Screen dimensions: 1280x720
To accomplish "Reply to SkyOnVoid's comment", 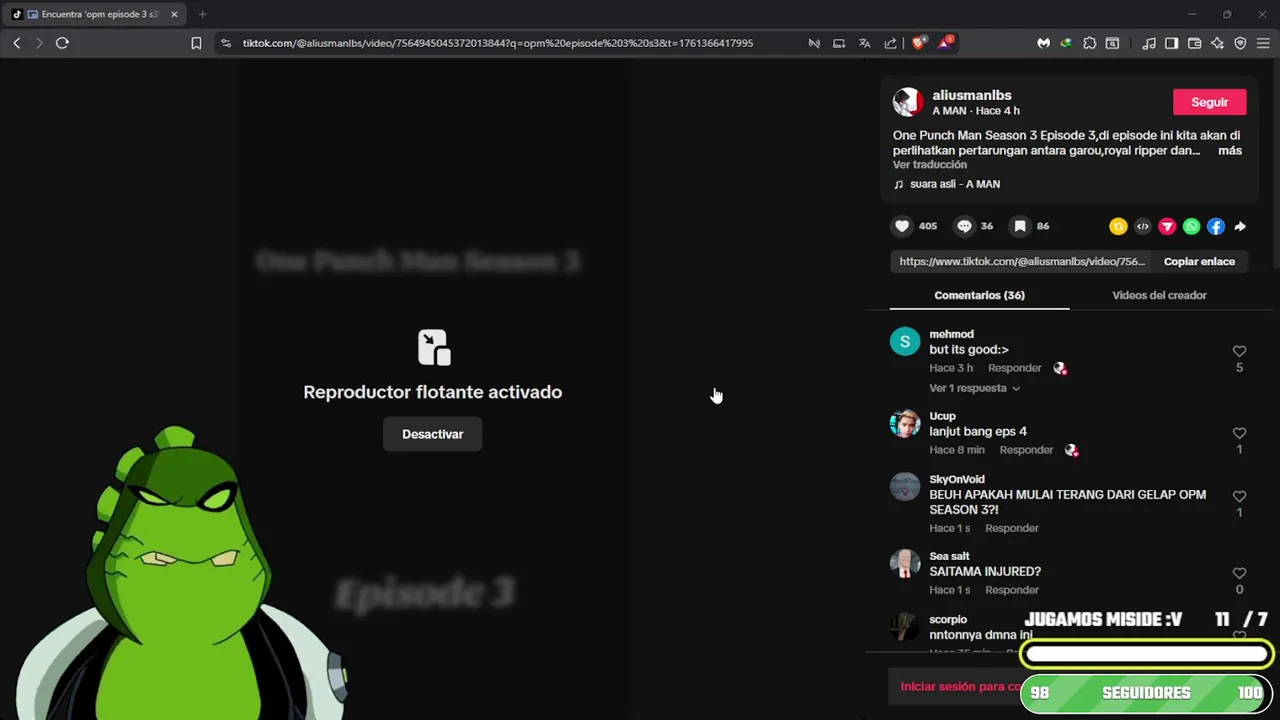I will (x=1012, y=528).
